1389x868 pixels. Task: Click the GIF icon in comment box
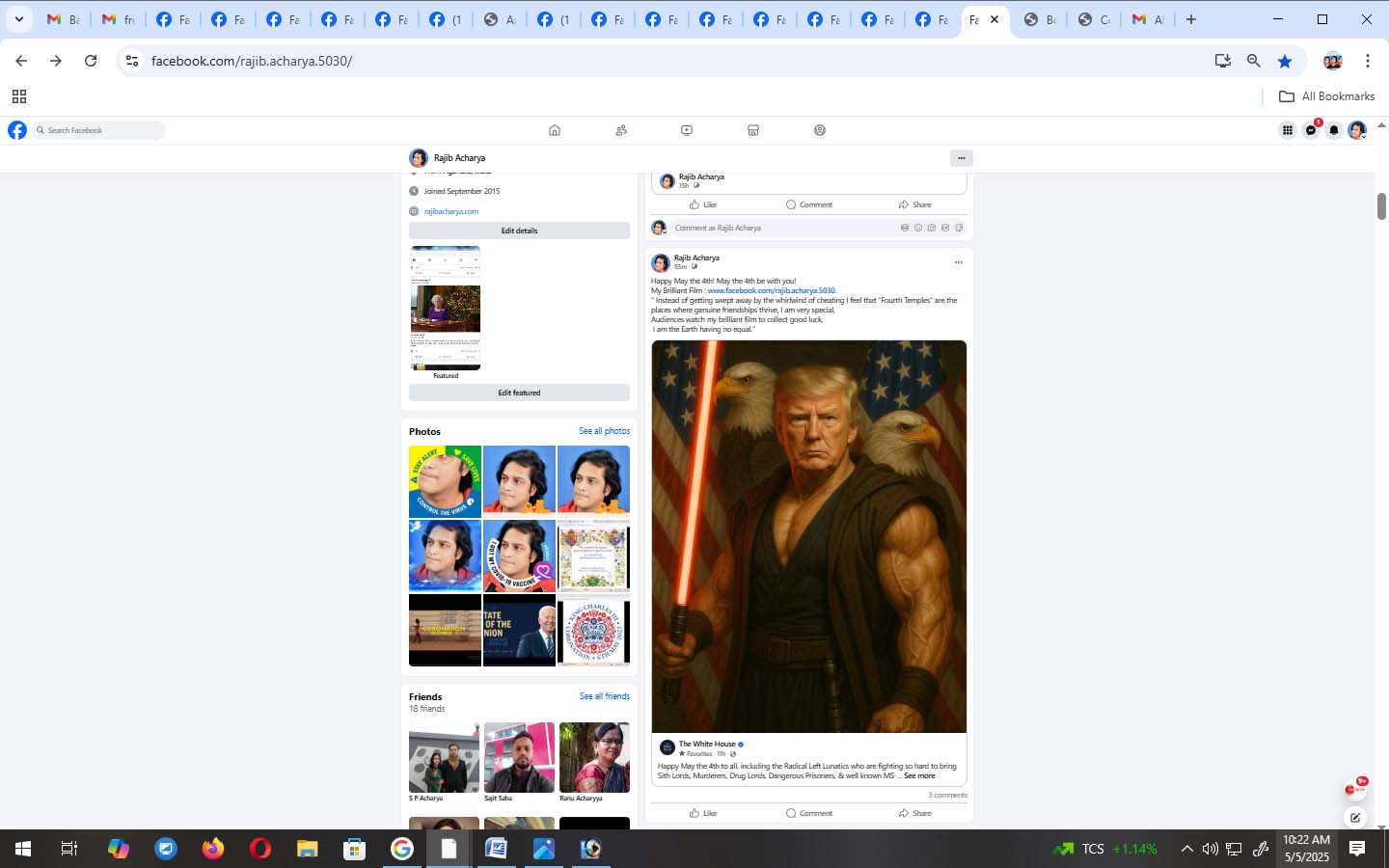[945, 228]
